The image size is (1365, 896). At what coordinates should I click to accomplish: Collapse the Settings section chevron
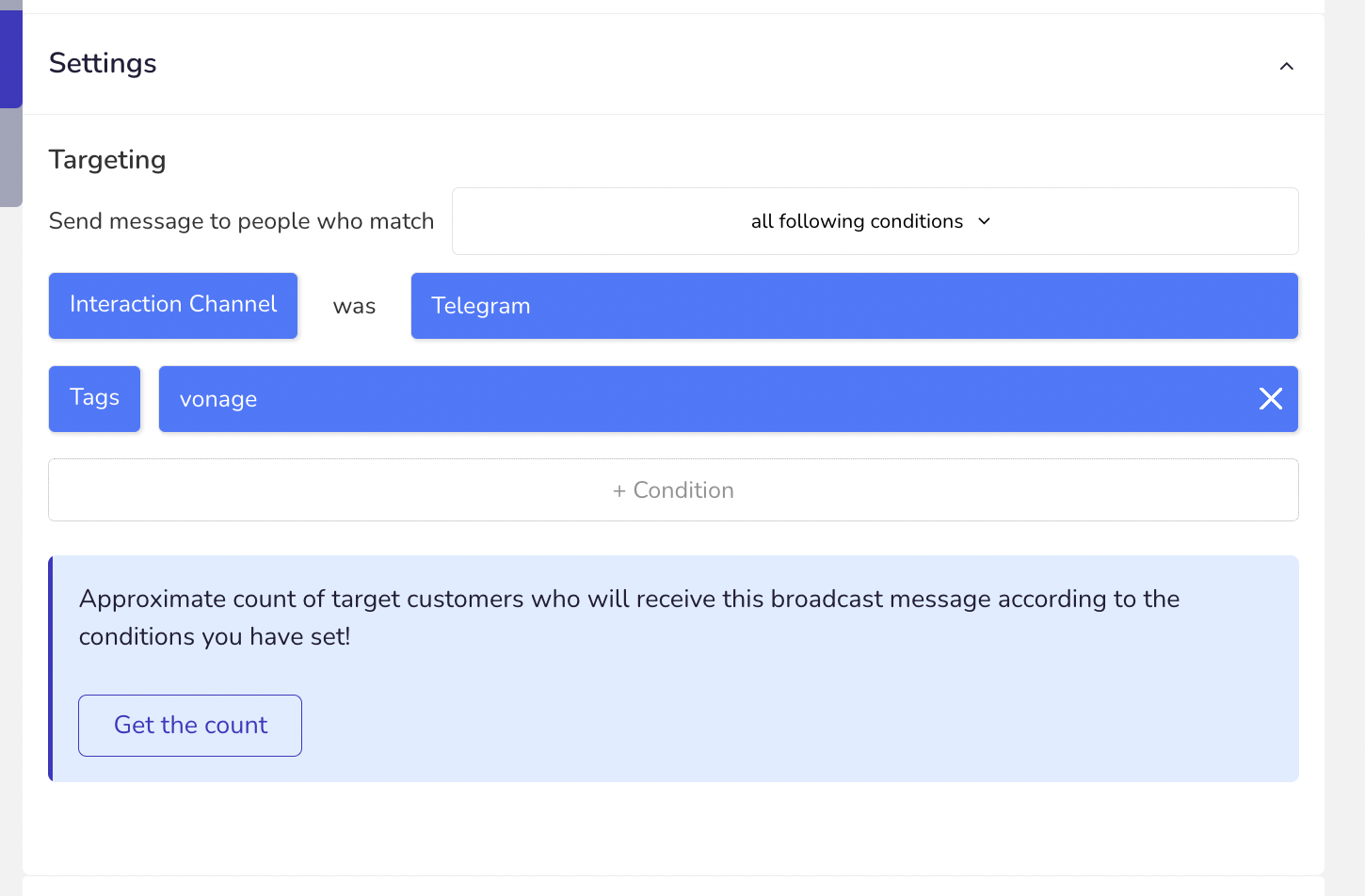(x=1286, y=66)
